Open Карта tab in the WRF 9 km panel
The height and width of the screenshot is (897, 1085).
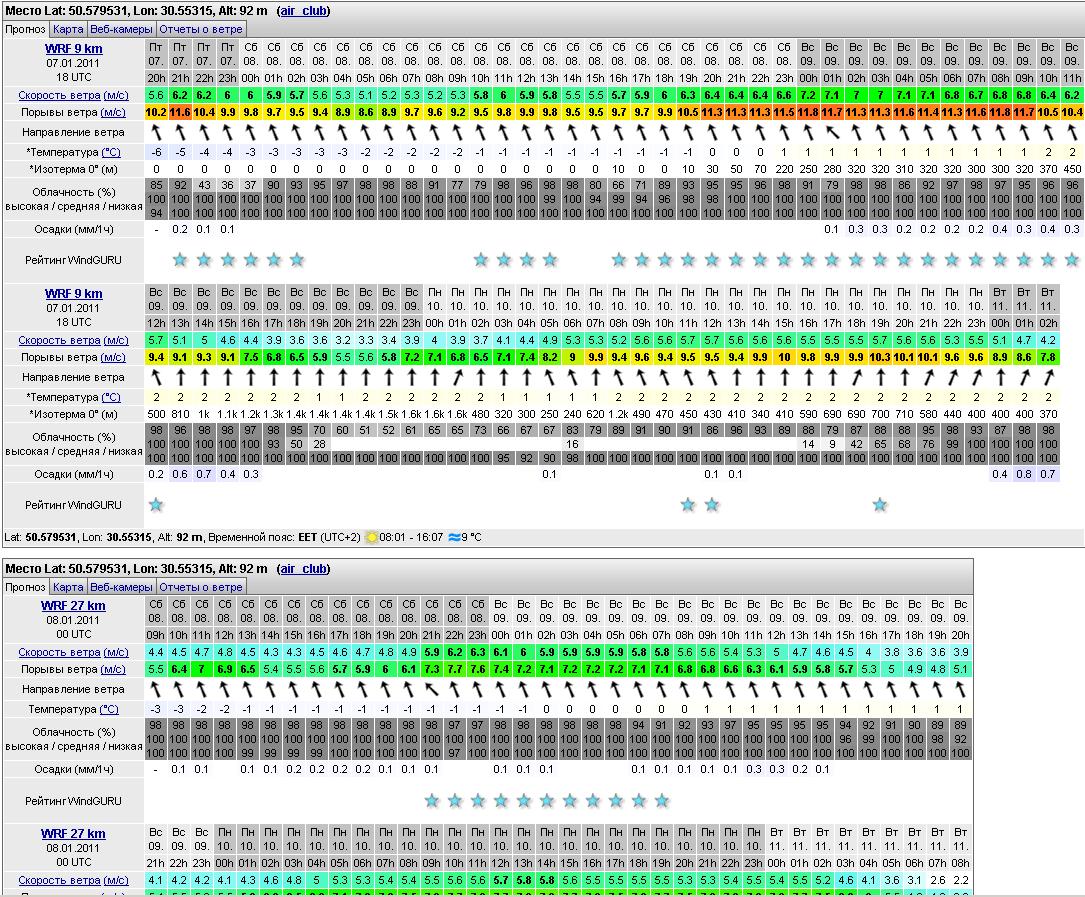pos(68,29)
